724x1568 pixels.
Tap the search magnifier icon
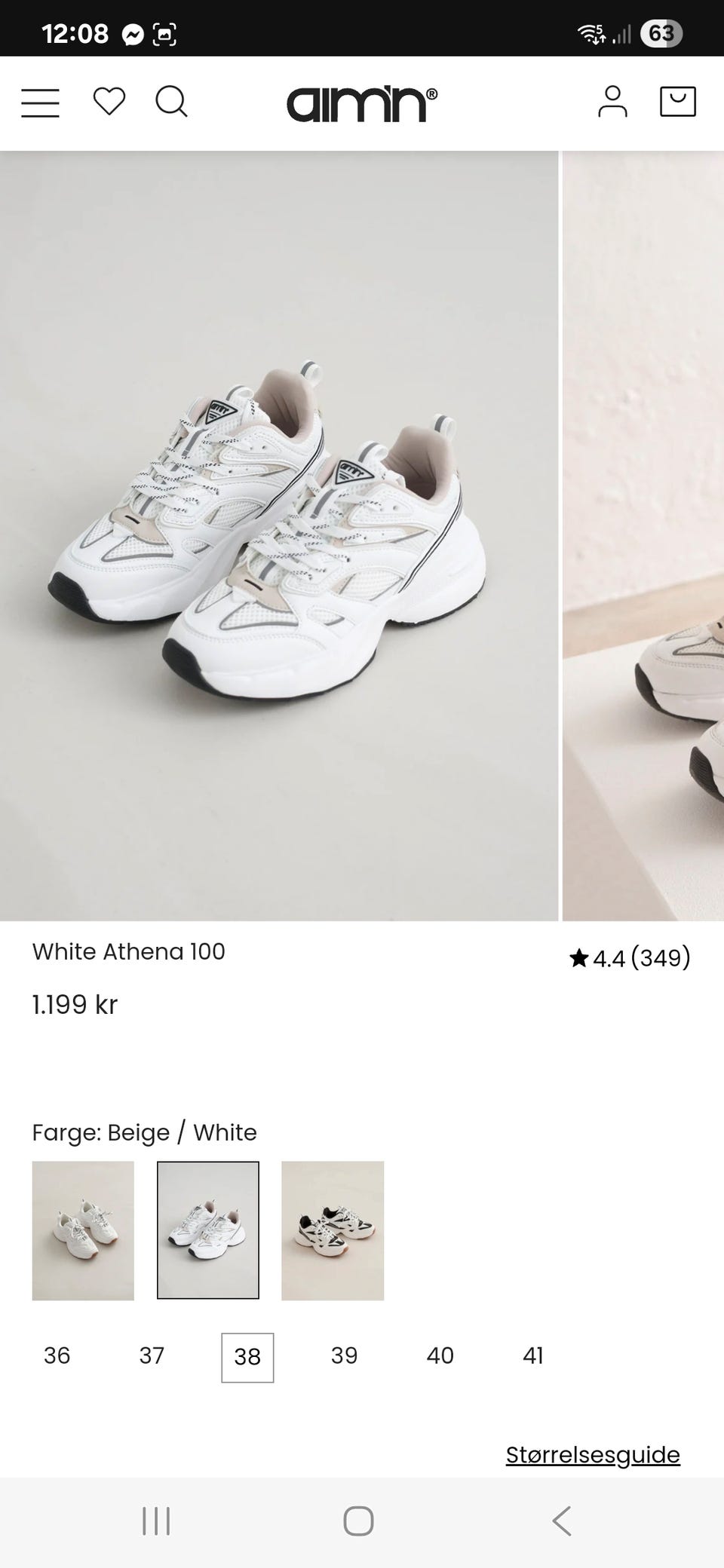point(171,101)
